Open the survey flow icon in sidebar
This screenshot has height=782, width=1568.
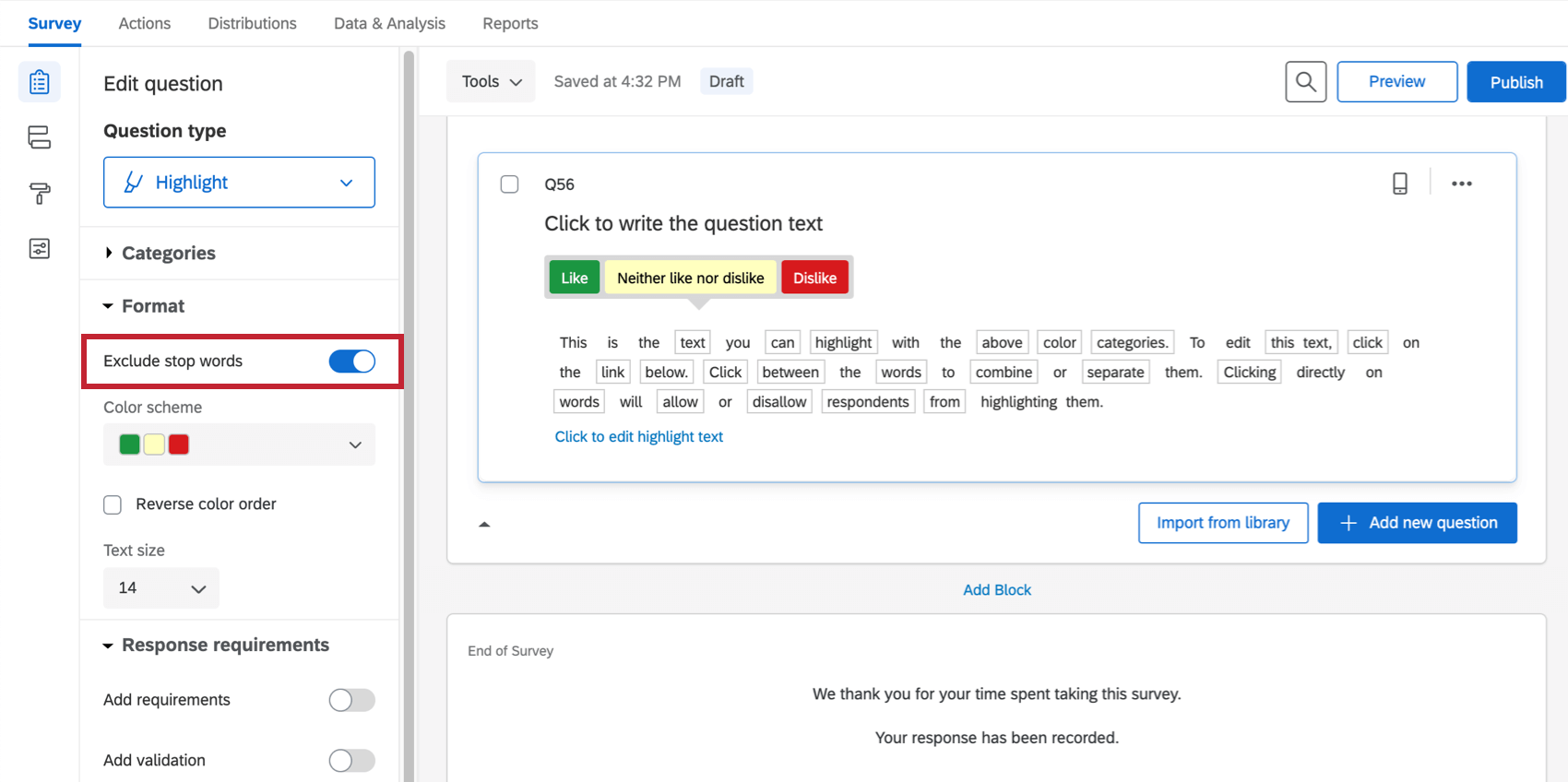coord(39,137)
